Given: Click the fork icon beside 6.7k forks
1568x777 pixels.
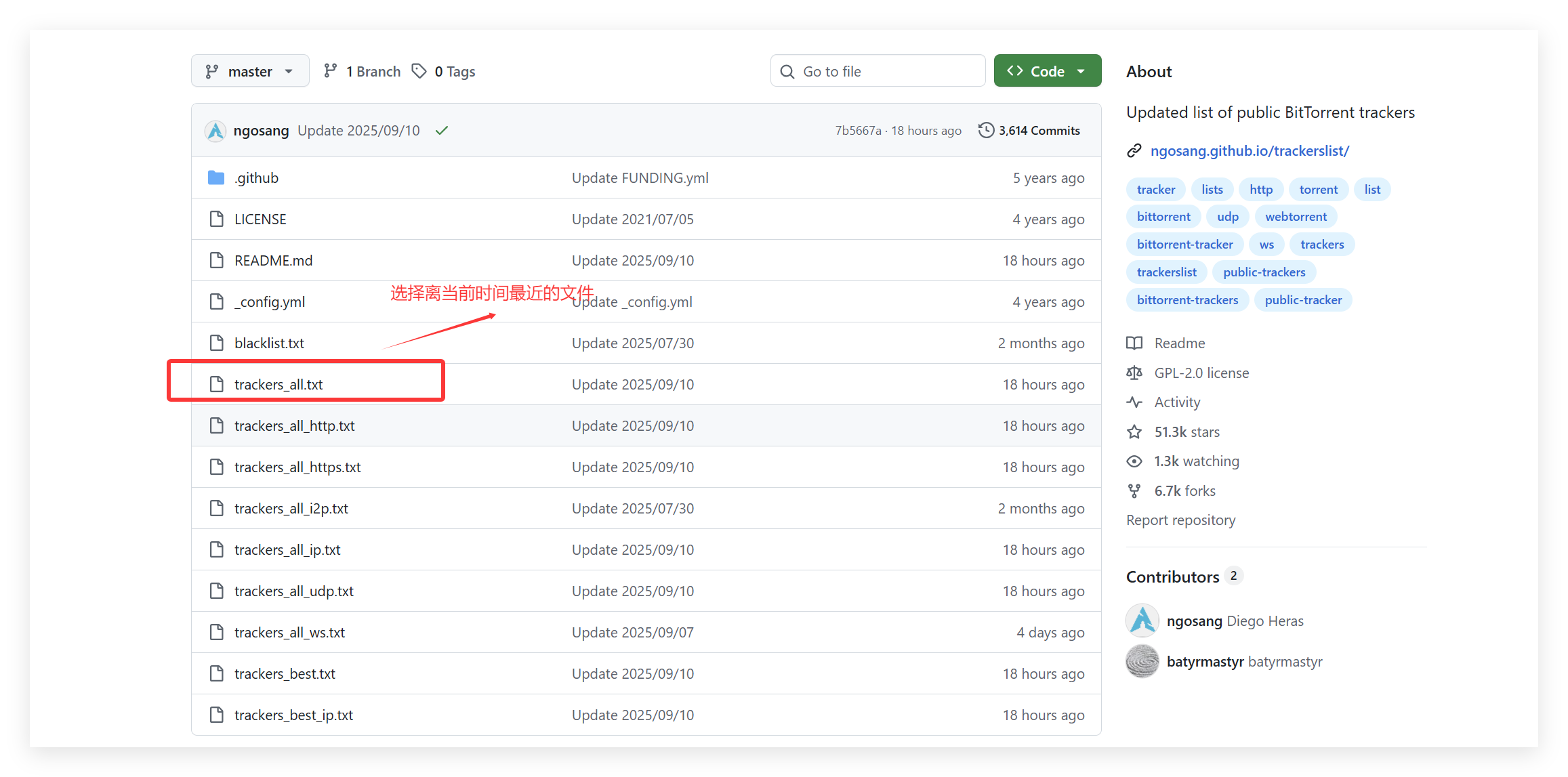Looking at the screenshot, I should click(1134, 491).
